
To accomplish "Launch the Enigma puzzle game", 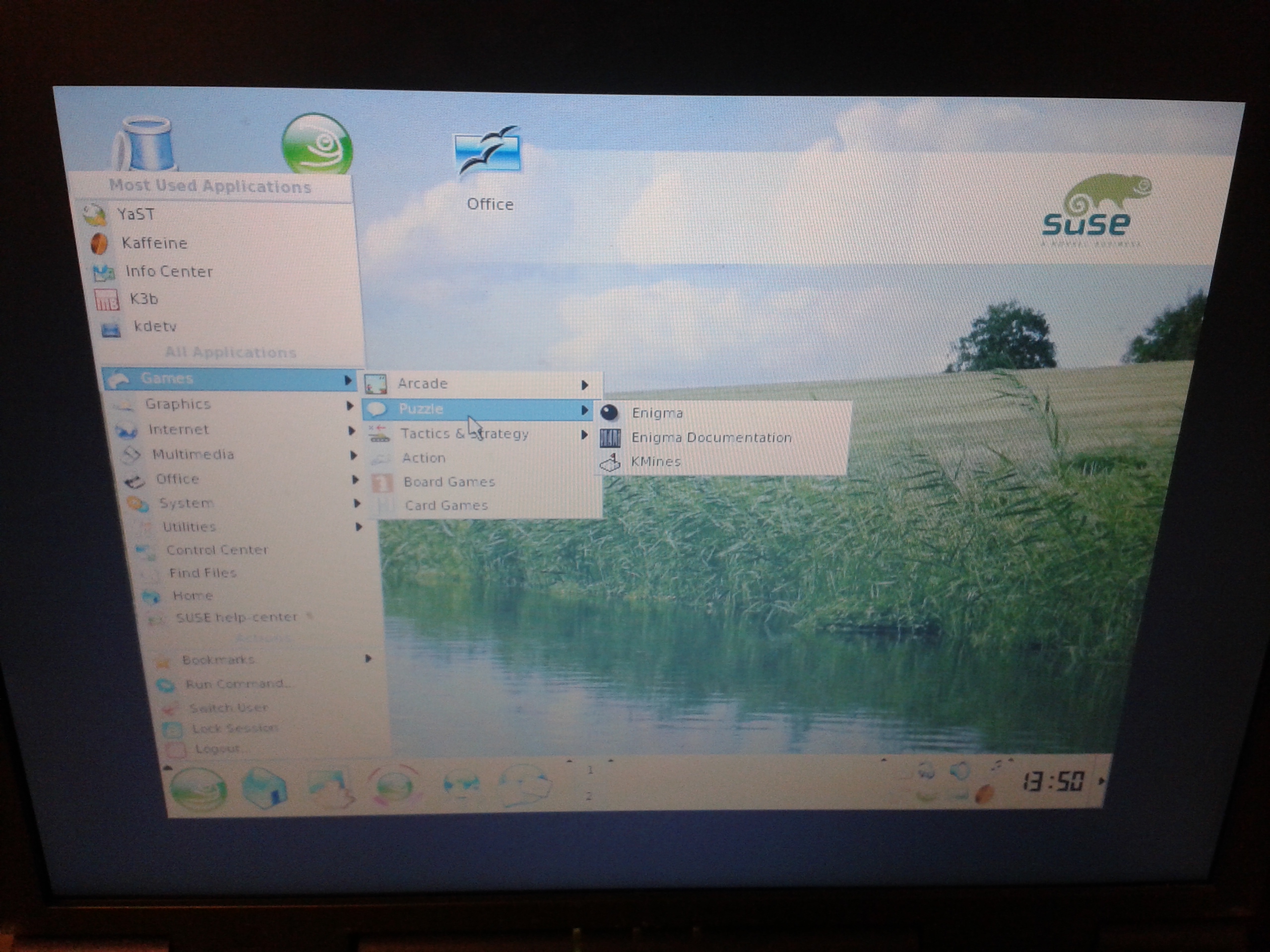I will point(723,413).
